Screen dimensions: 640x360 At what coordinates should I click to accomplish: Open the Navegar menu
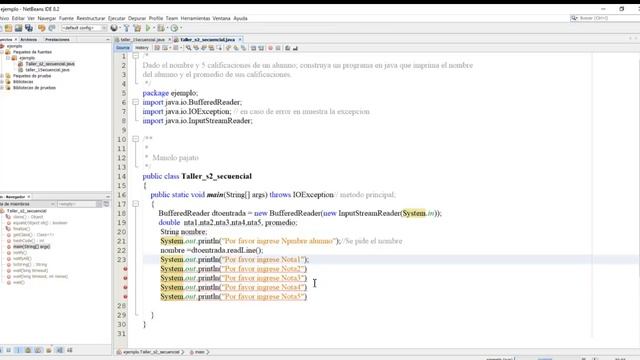[x=47, y=18]
